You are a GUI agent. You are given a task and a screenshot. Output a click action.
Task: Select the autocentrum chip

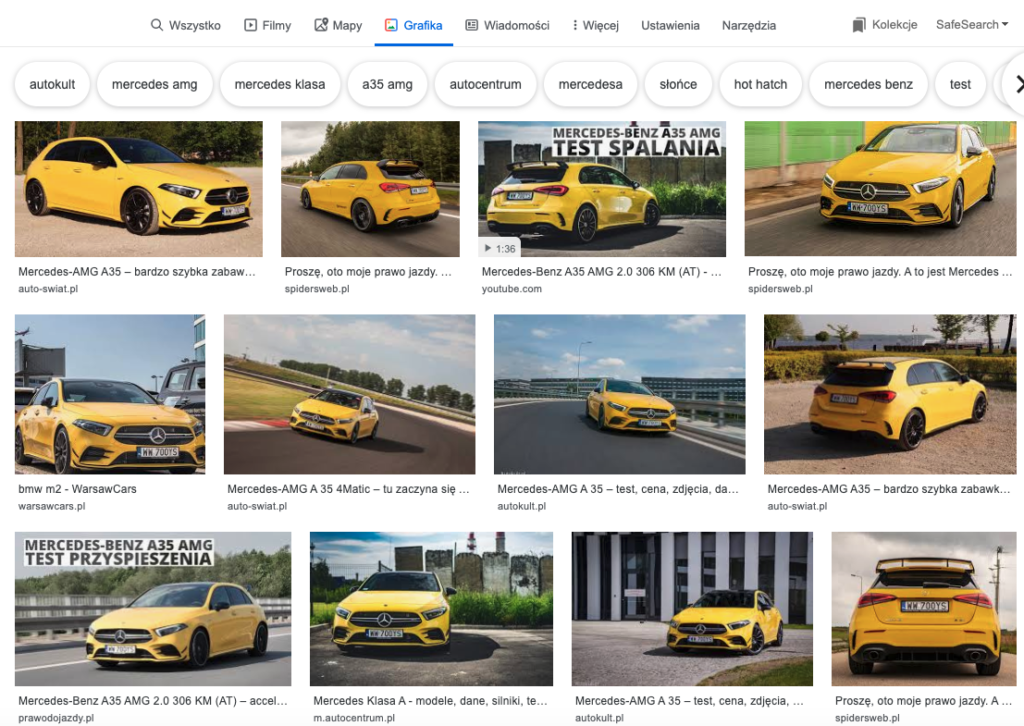(485, 84)
